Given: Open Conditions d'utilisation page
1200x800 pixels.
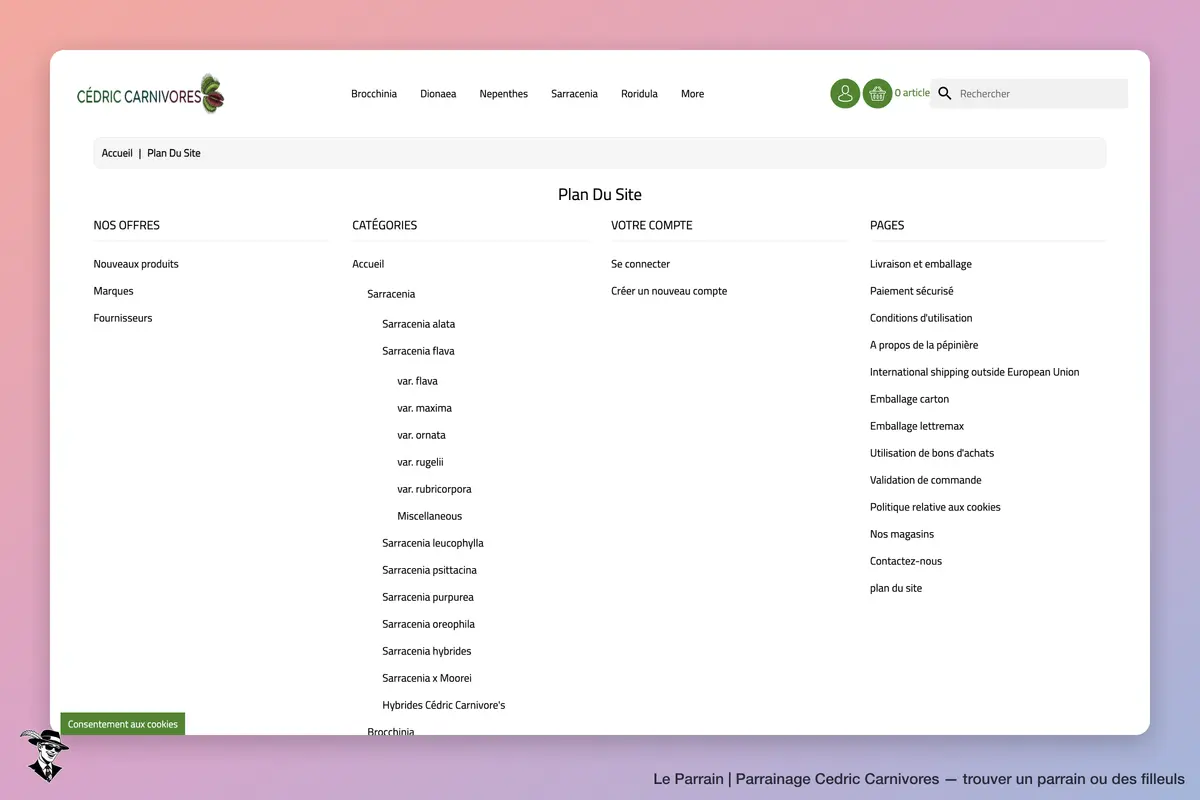Looking at the screenshot, I should coord(921,318).
